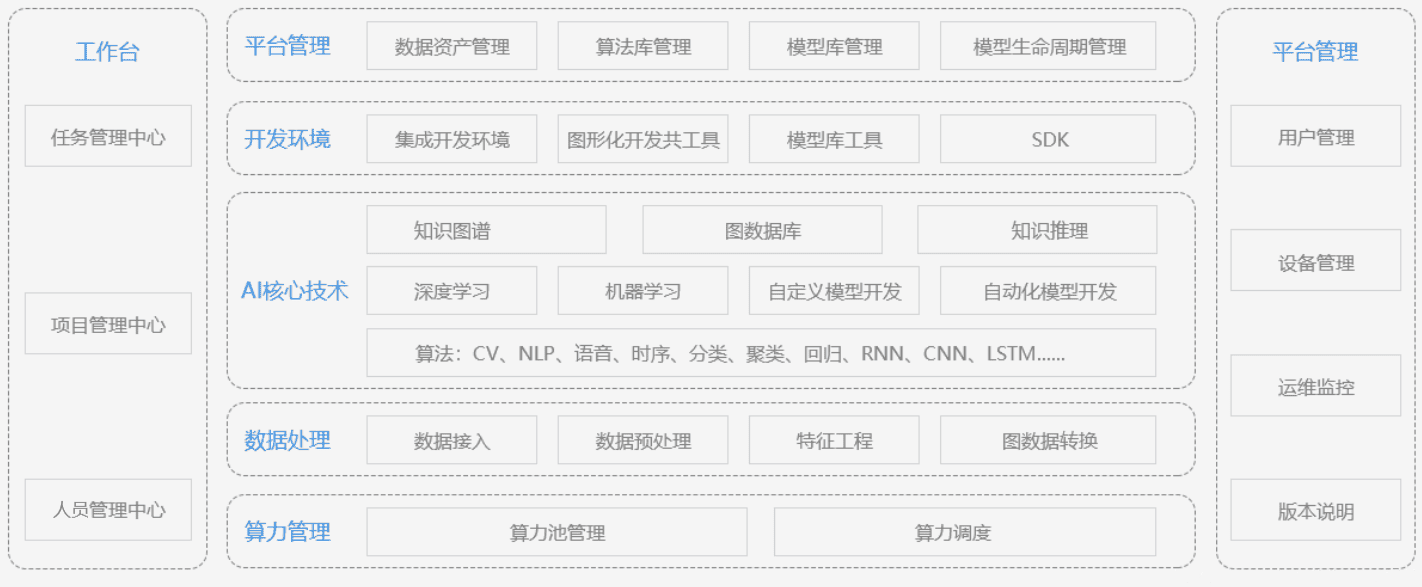Image resolution: width=1422 pixels, height=587 pixels.
Task: Choose 自动化模型开发 item
Action: pos(1048,291)
